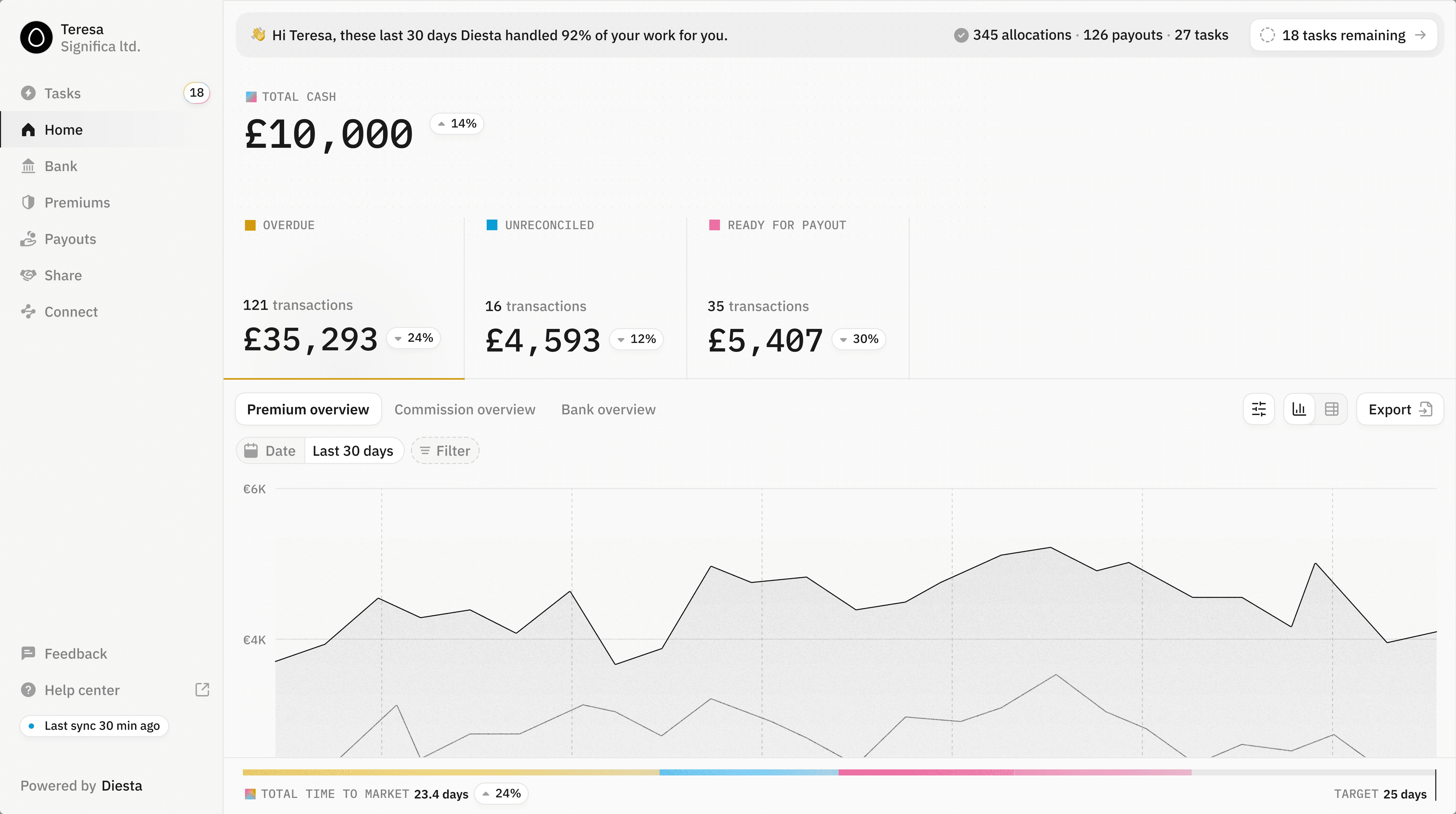Open the Bank page
This screenshot has width=1456, height=814.
pos(111,166)
